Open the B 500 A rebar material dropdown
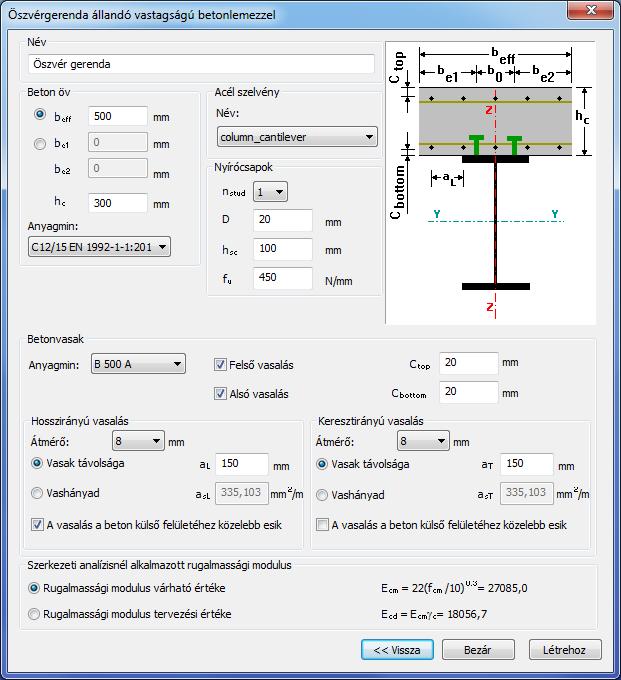This screenshot has height=680, width=621. 138,364
